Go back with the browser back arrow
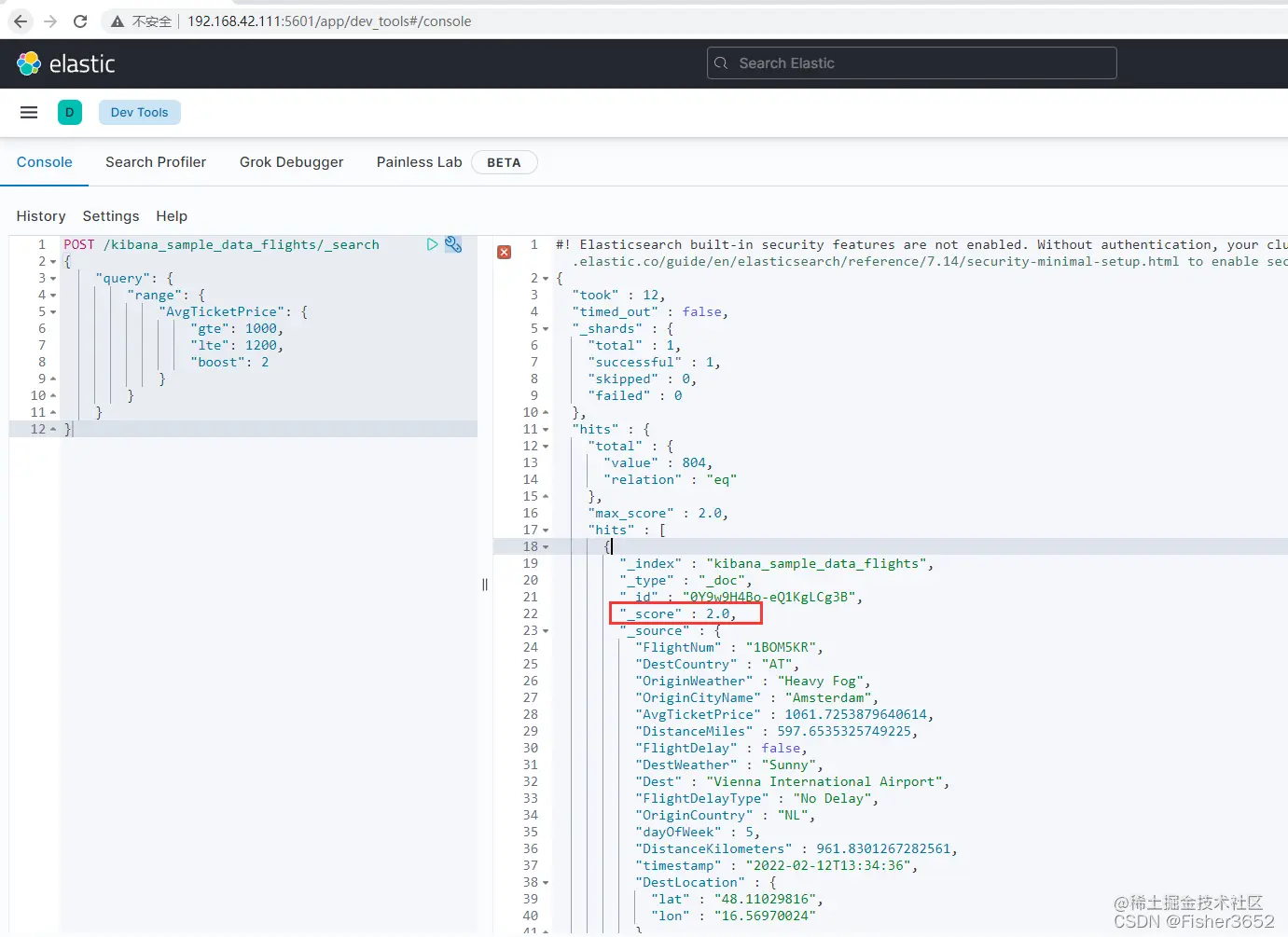 [x=21, y=21]
